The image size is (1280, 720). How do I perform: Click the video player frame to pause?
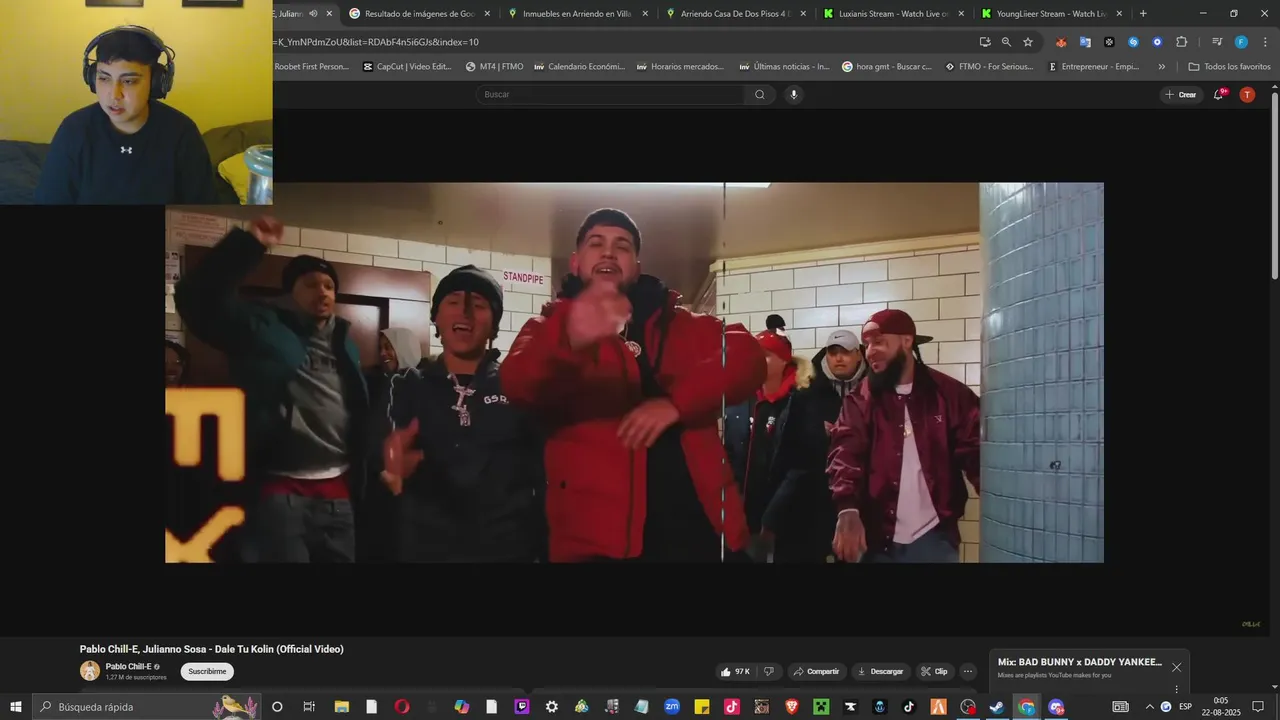634,372
